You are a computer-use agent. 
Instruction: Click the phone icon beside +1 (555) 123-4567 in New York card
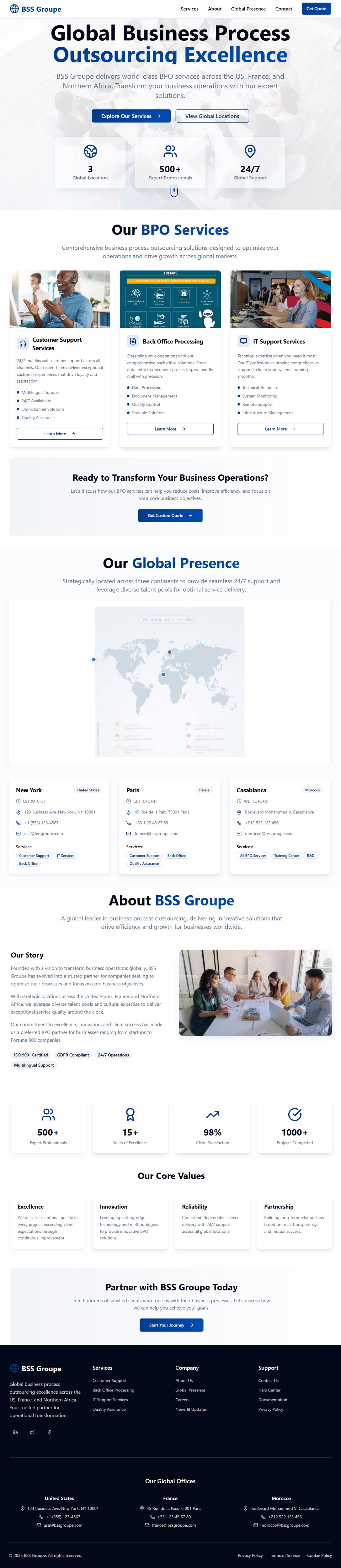(18, 823)
